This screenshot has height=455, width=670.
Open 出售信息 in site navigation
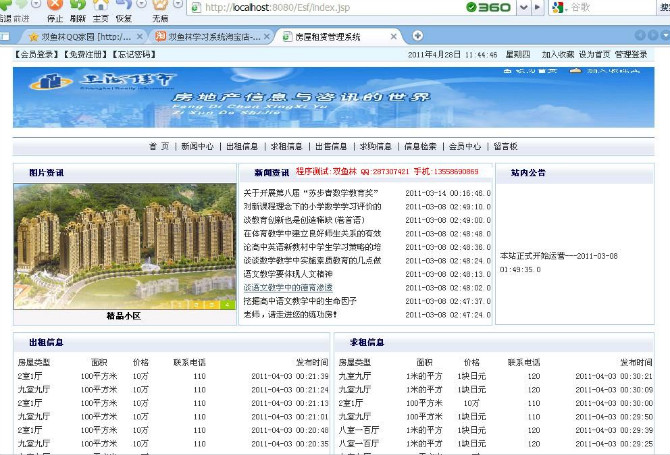331,147
